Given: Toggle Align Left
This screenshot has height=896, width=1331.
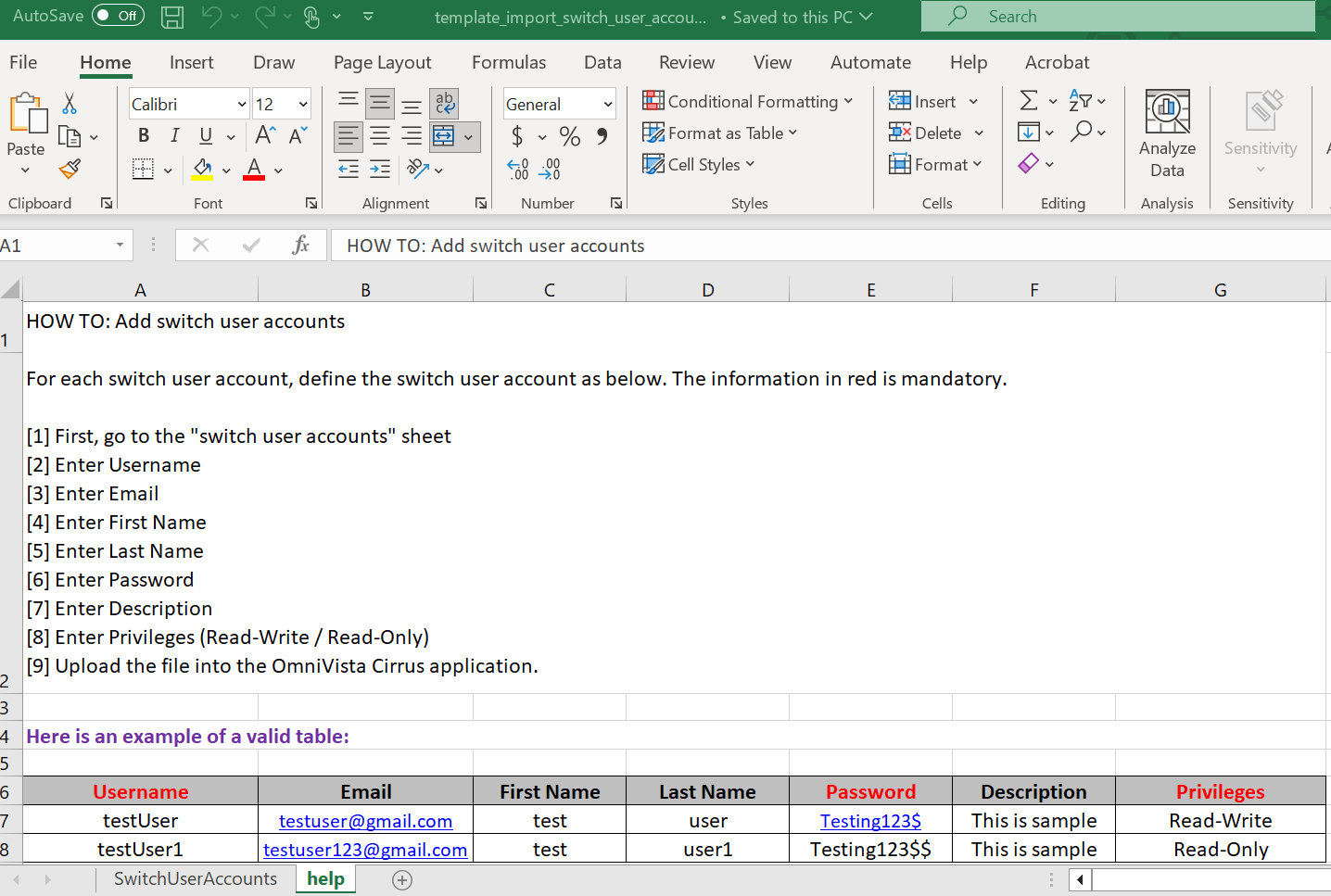Looking at the screenshot, I should [x=349, y=136].
